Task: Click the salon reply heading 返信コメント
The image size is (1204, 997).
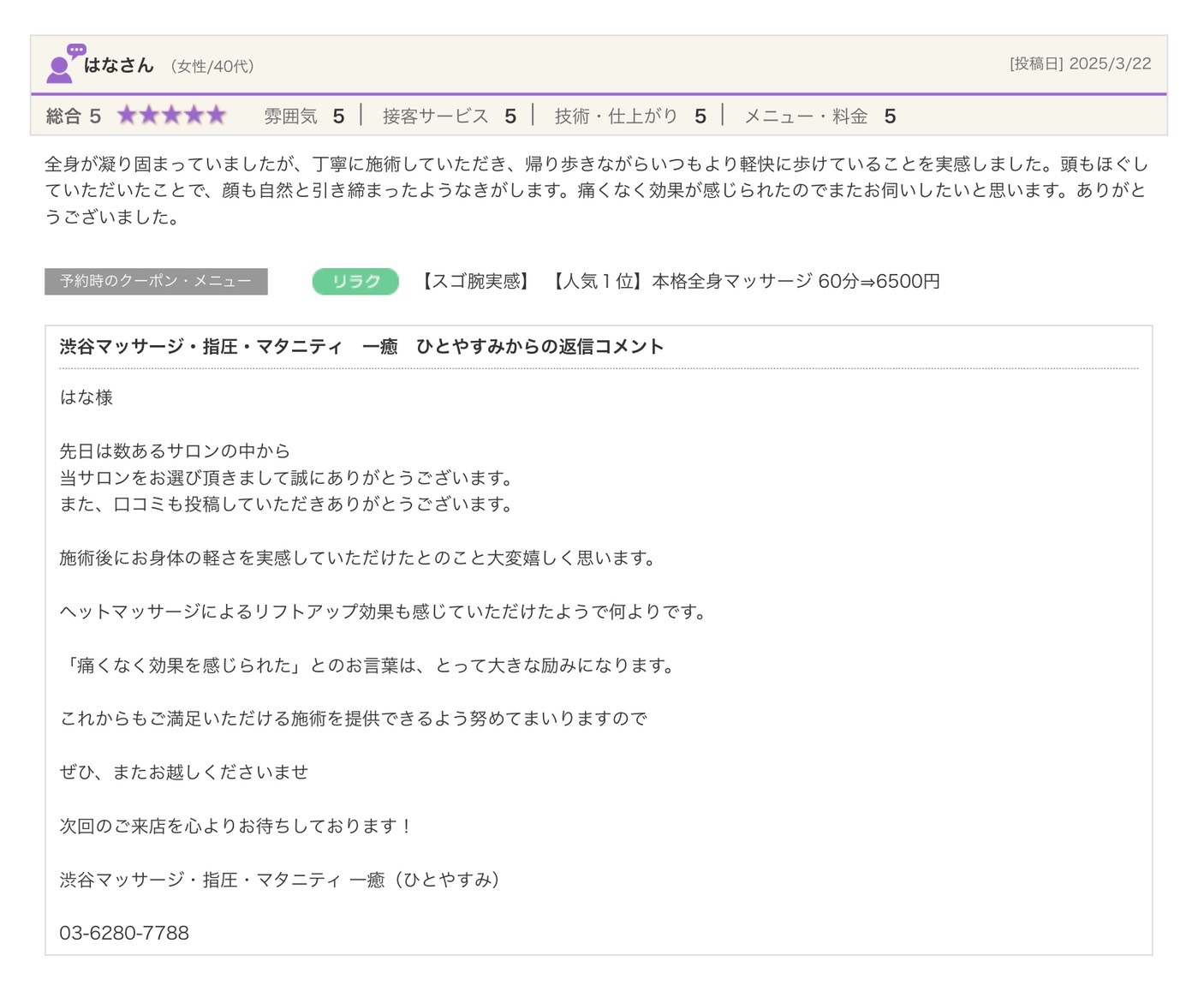Action: (x=361, y=346)
